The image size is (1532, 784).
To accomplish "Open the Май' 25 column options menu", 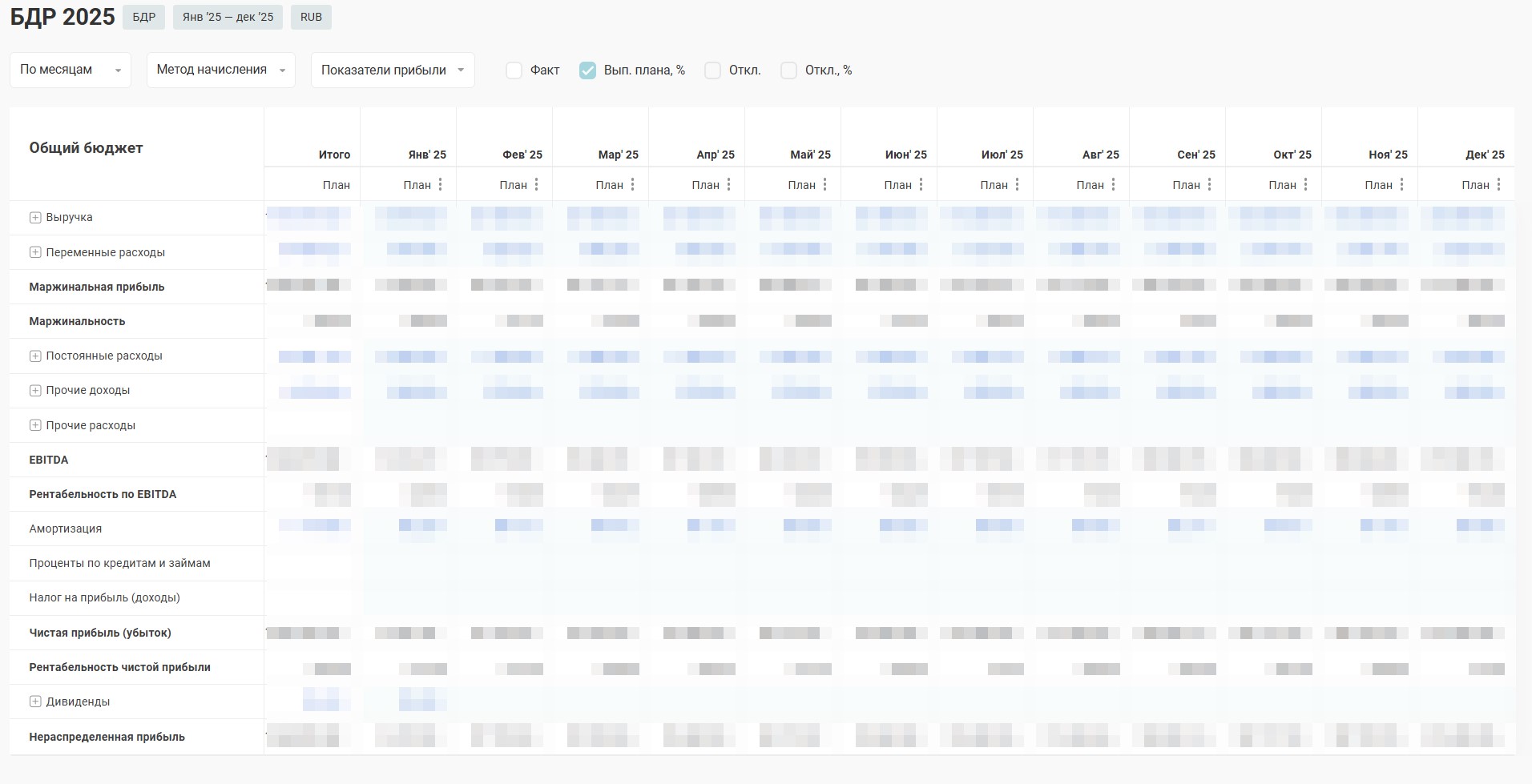I will (x=824, y=185).
